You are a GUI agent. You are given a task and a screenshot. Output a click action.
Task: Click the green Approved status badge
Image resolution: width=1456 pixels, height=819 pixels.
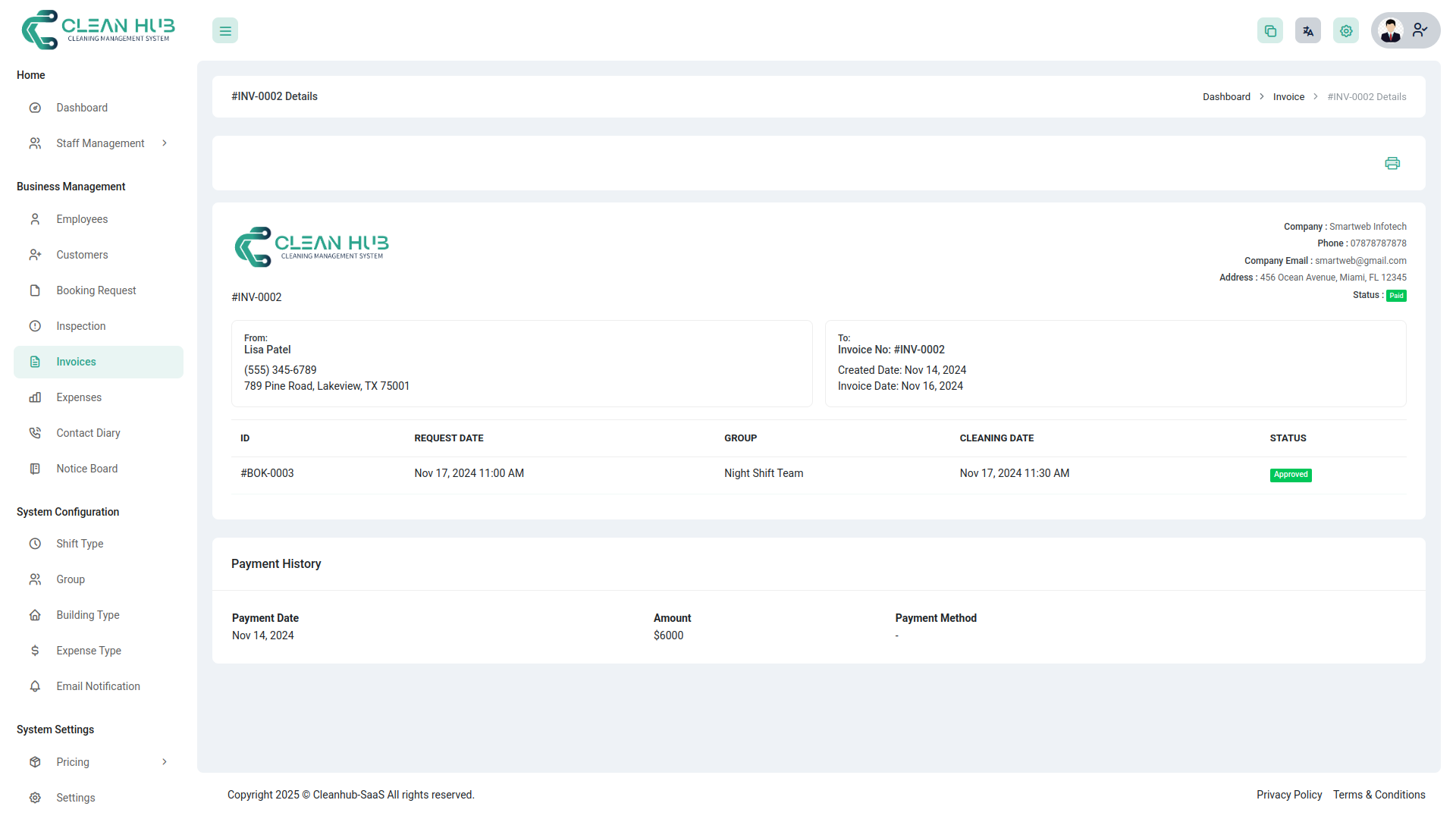1290,475
